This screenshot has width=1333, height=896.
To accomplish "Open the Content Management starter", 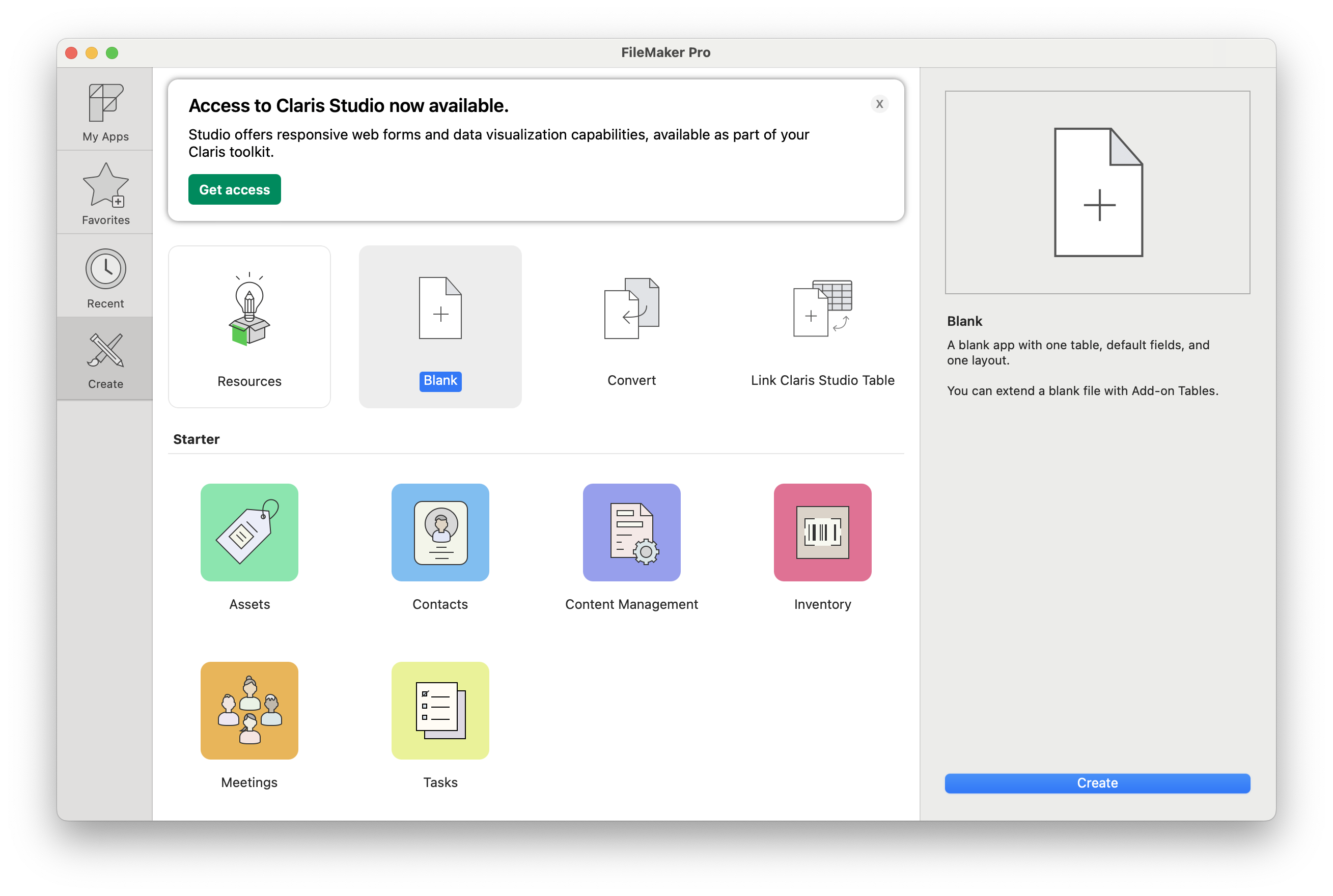I will (x=631, y=532).
